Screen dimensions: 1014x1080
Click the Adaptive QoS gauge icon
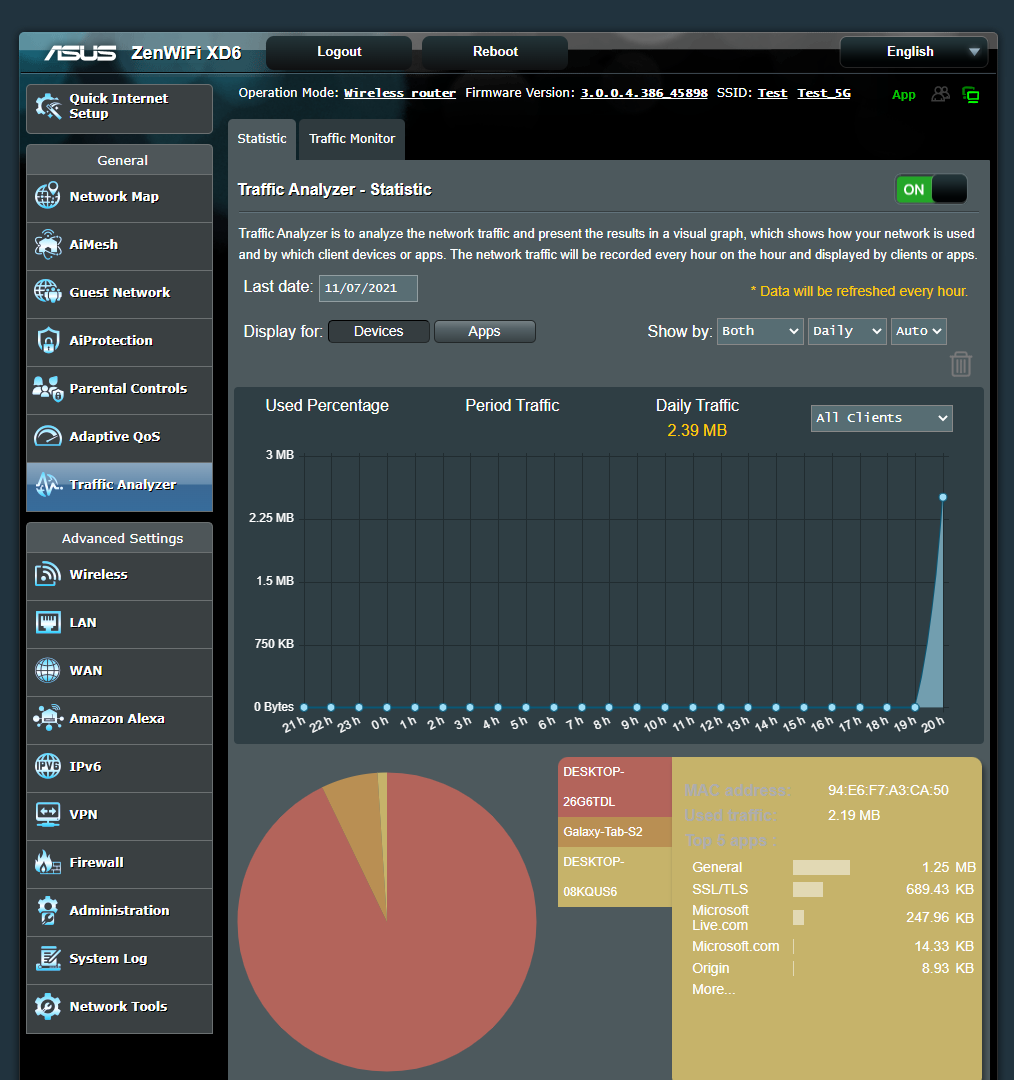point(48,436)
